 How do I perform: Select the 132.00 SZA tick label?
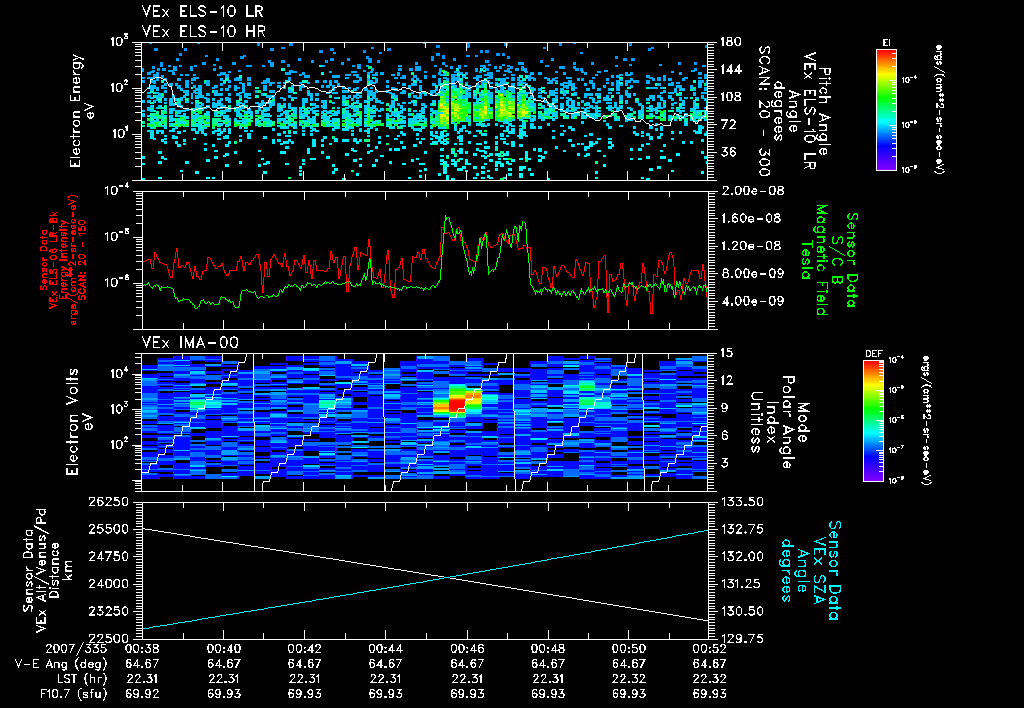[x=741, y=557]
